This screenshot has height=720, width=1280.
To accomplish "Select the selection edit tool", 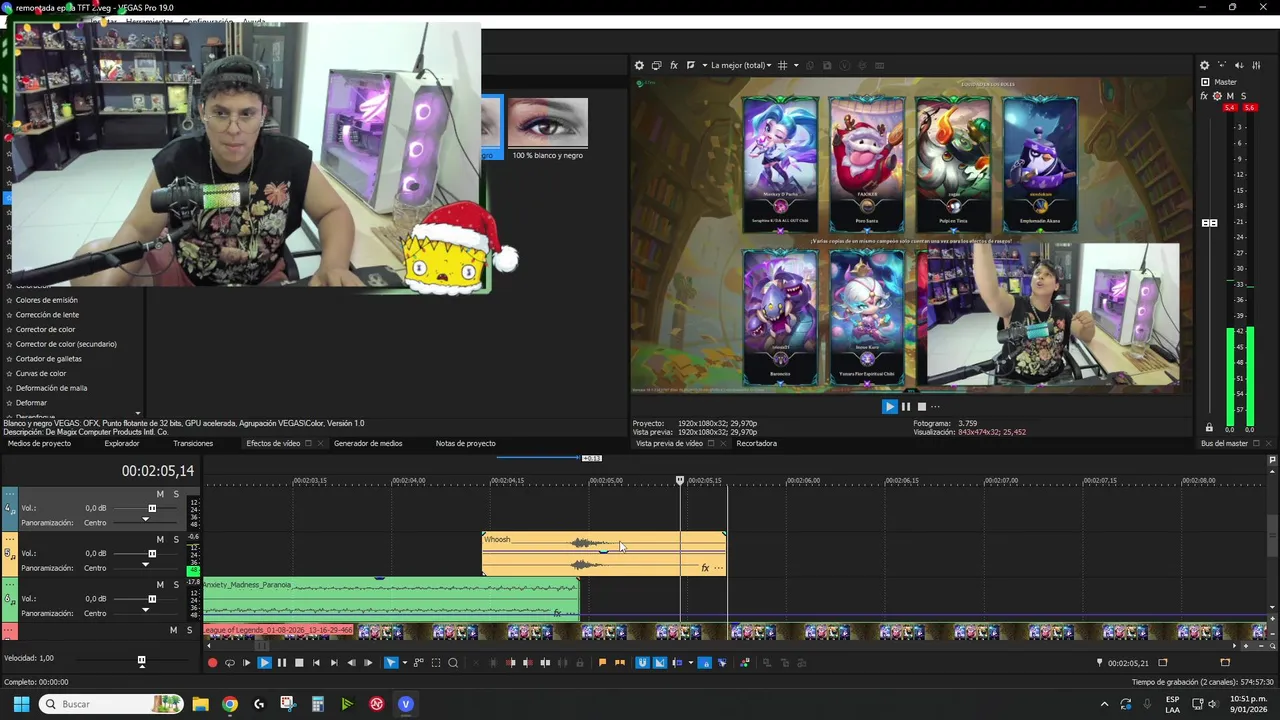I will tap(436, 662).
